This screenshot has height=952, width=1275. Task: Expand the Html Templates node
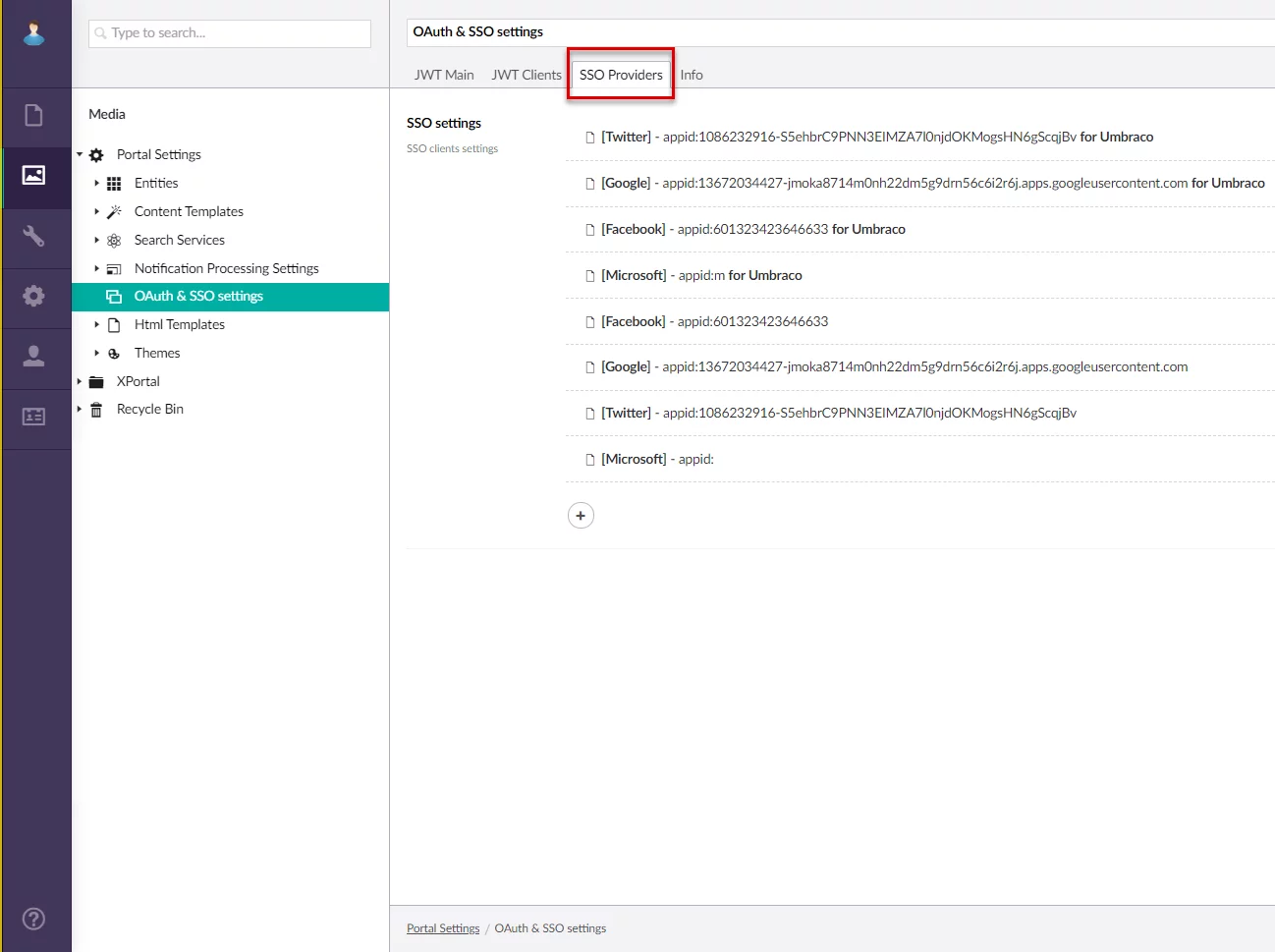tap(96, 324)
